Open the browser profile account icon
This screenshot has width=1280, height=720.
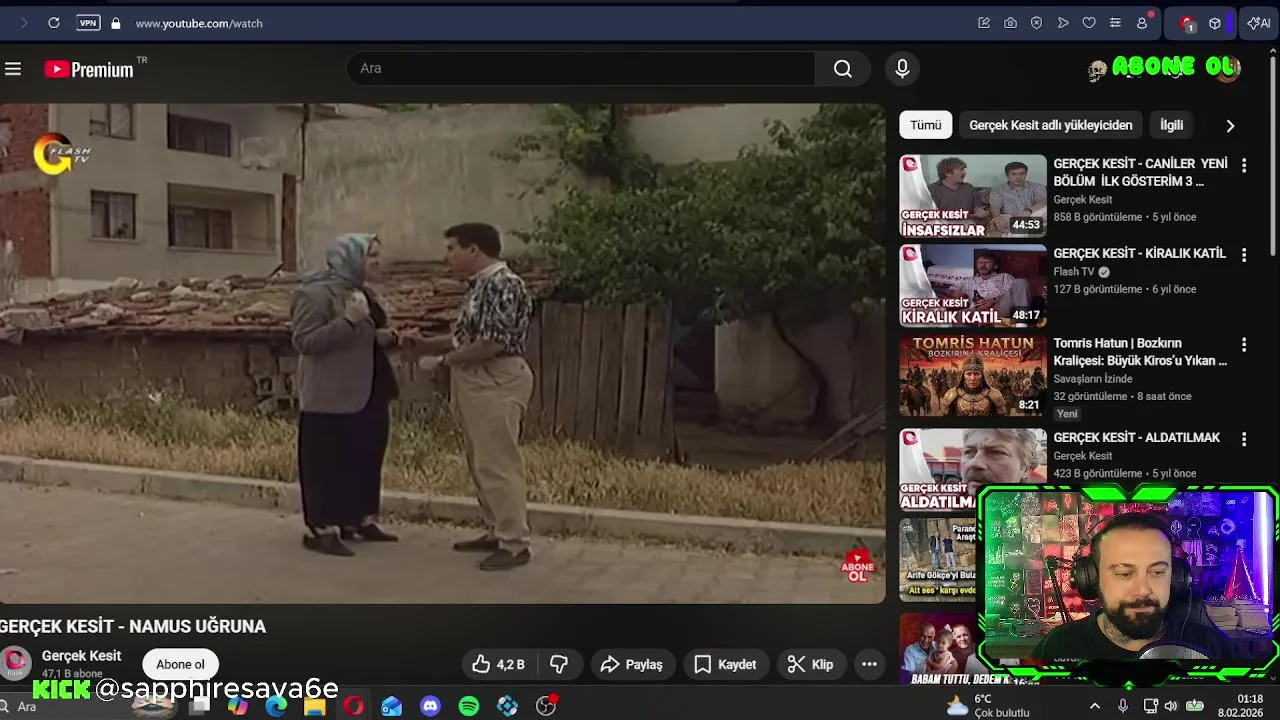coord(1142,23)
